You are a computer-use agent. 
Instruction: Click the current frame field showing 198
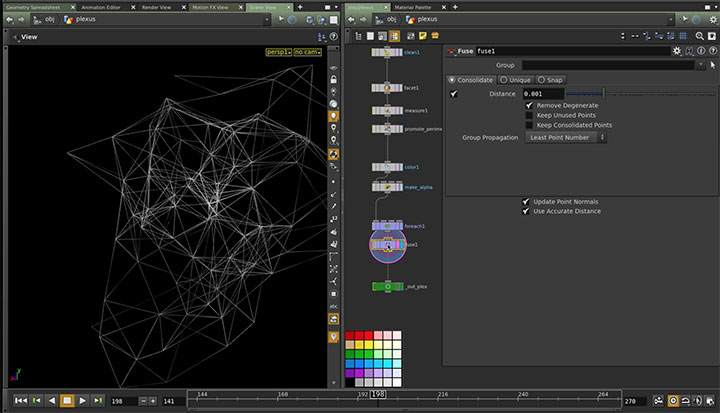(x=123, y=401)
